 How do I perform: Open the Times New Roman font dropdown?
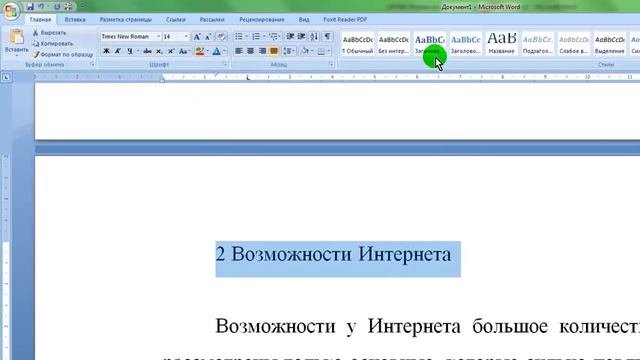158,37
